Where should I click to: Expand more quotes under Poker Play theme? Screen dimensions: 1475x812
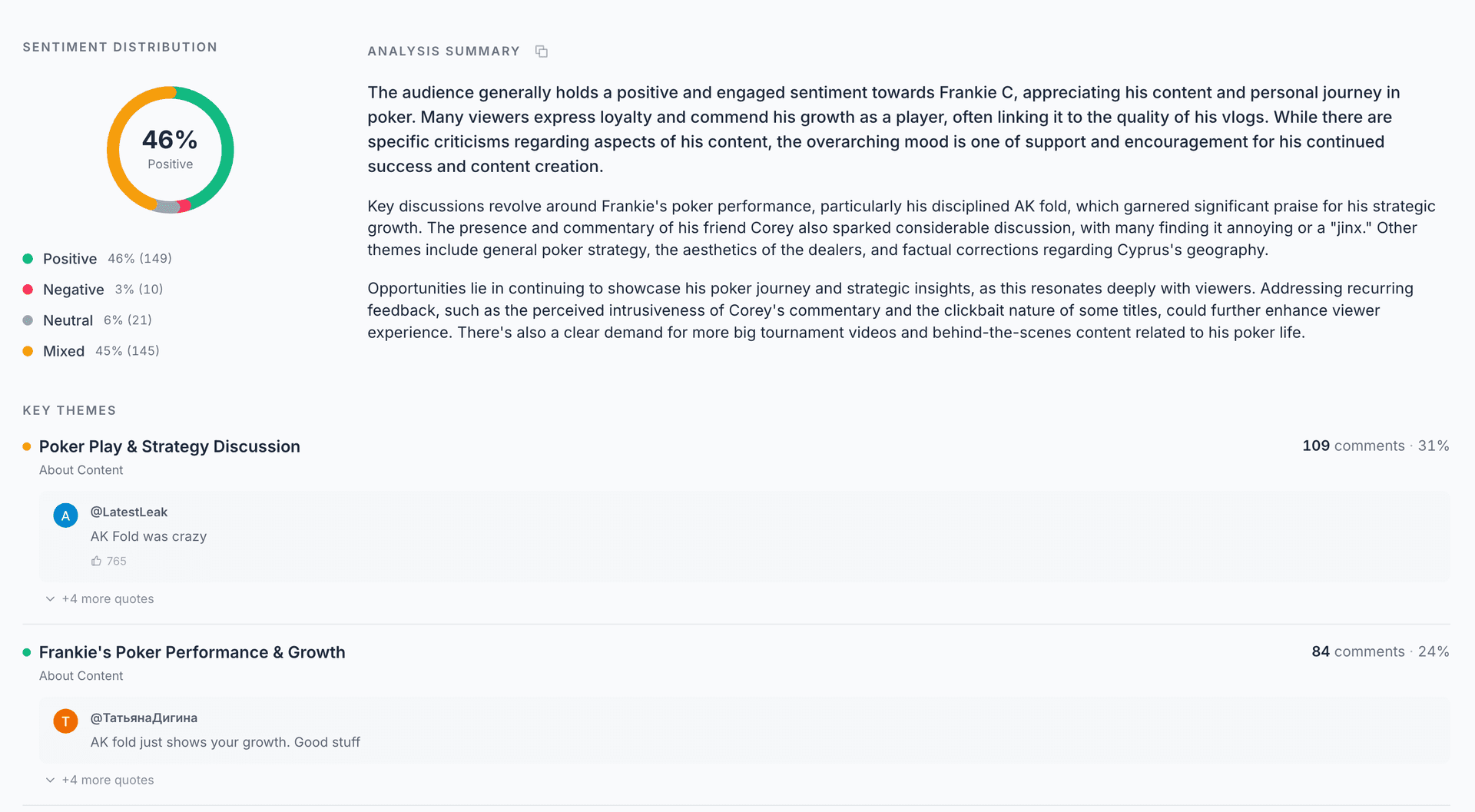click(x=108, y=599)
